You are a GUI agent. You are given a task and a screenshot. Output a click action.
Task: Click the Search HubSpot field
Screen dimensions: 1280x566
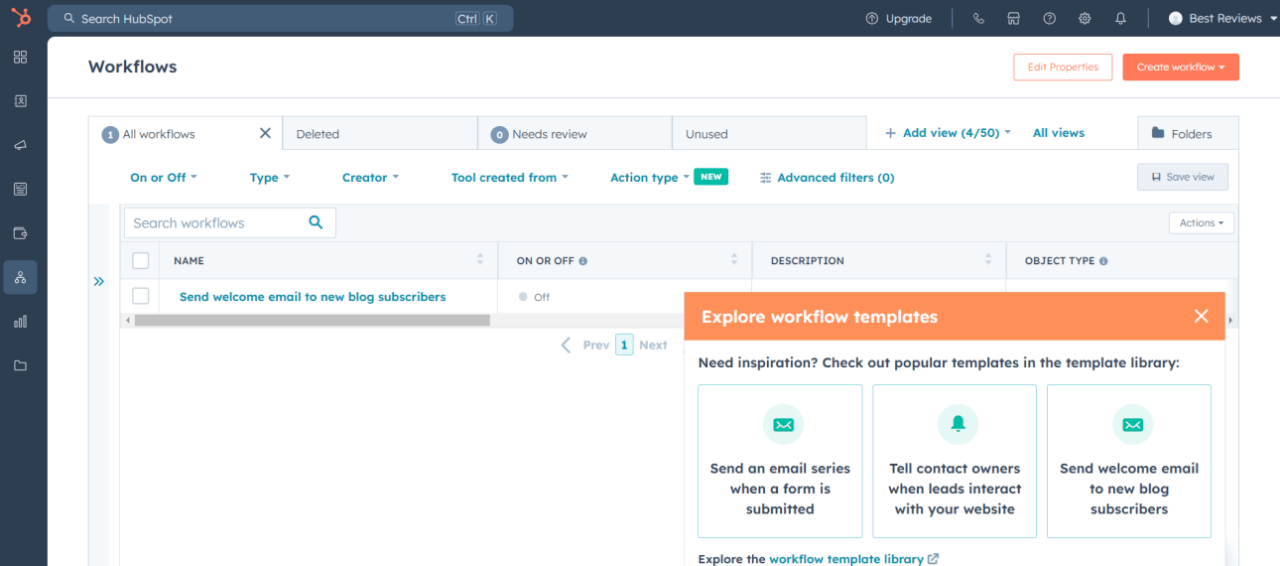tap(280, 18)
